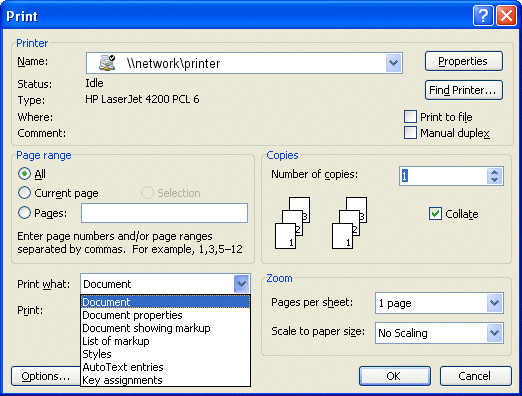Open the printer Name dropdown

click(x=394, y=63)
